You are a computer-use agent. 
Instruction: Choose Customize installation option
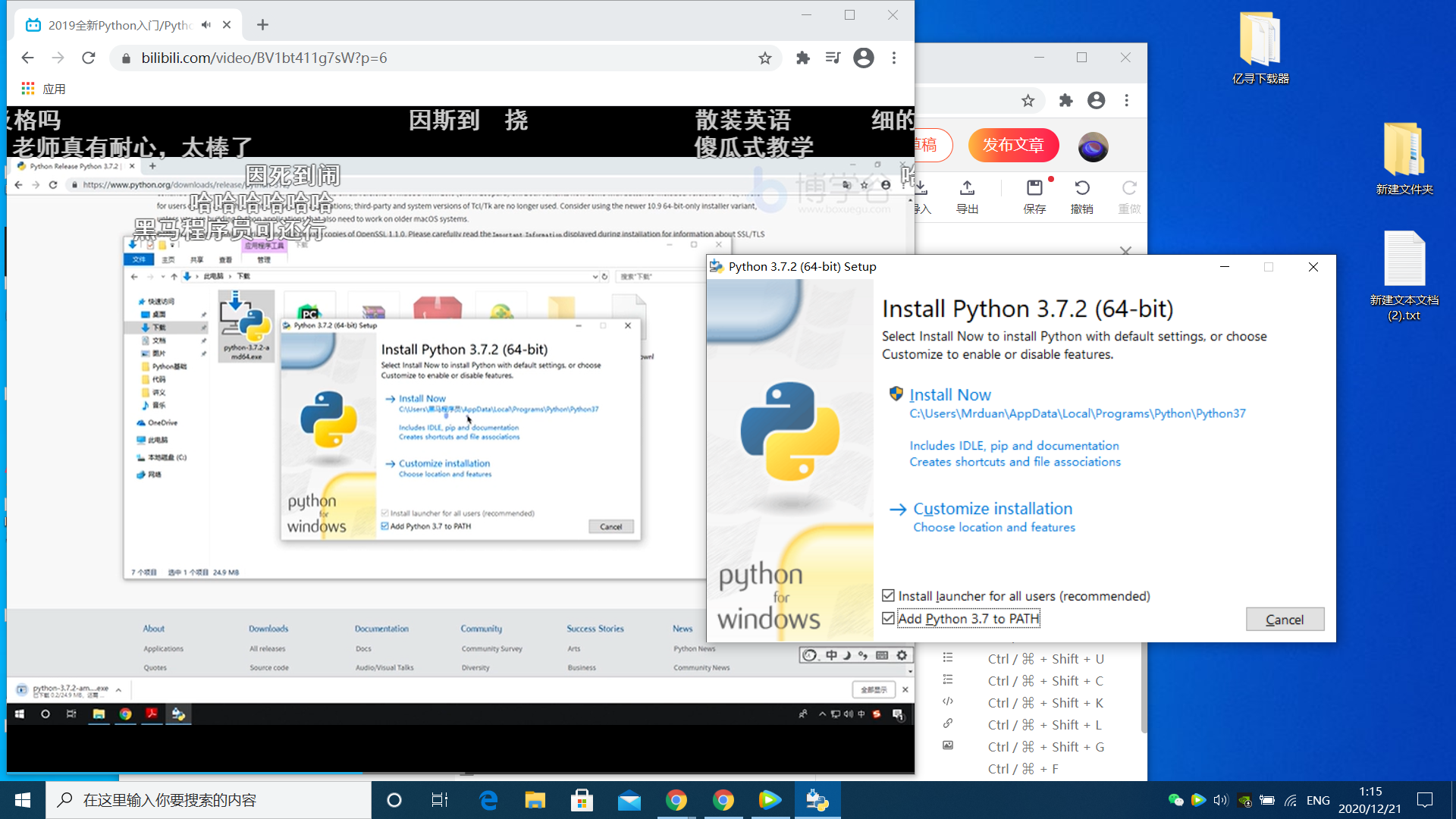click(x=992, y=509)
